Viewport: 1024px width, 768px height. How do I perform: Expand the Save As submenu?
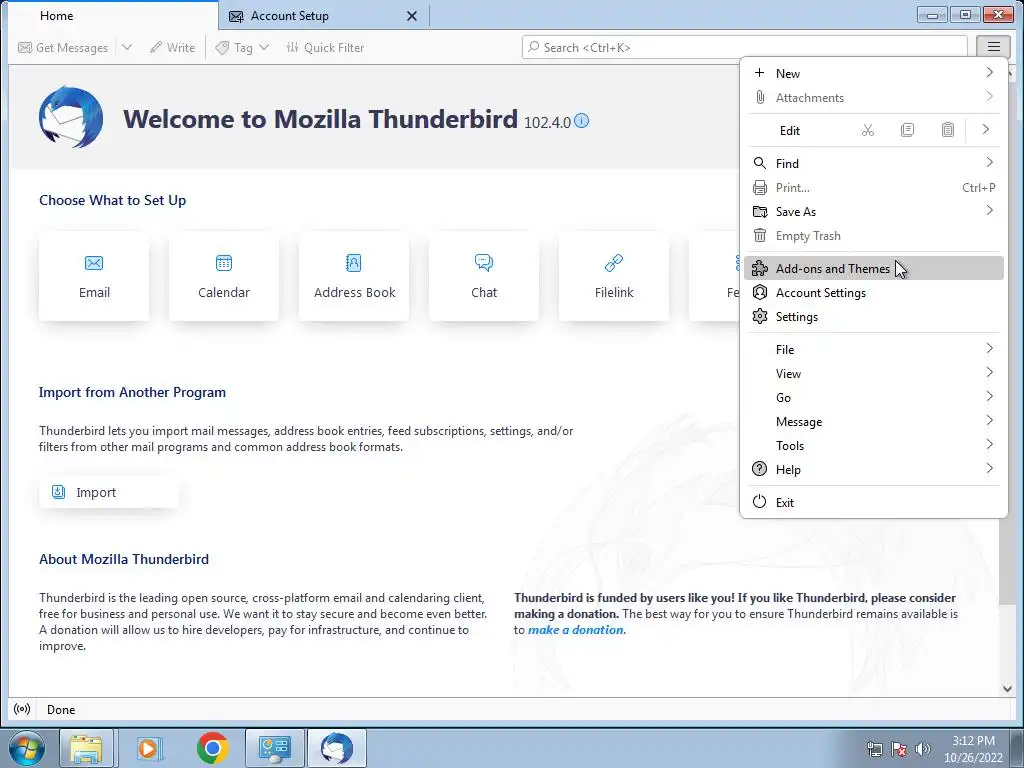[x=873, y=212]
